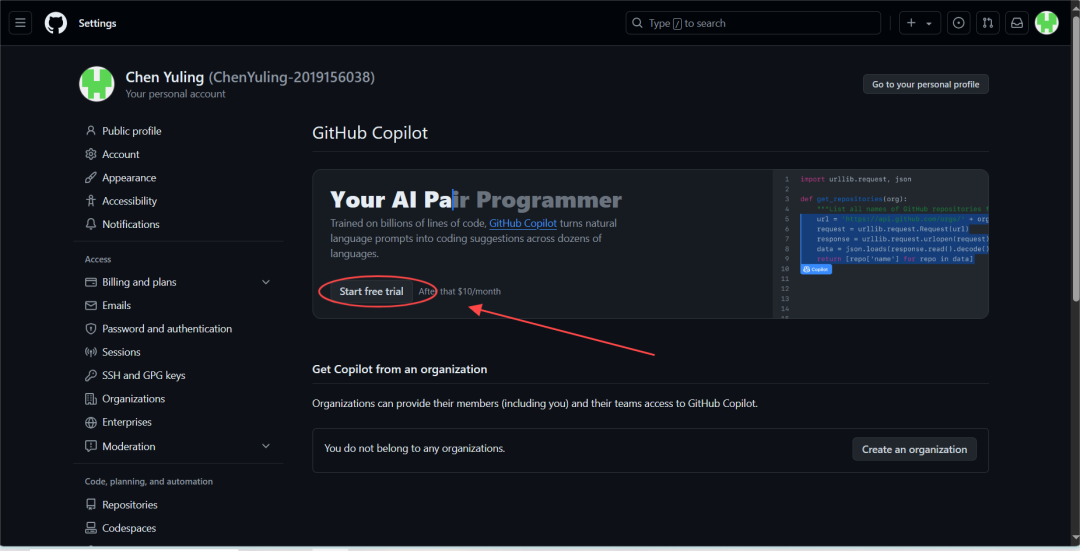Open the create new plus menu
Screen dimensions: 1080x551
click(x=919, y=23)
